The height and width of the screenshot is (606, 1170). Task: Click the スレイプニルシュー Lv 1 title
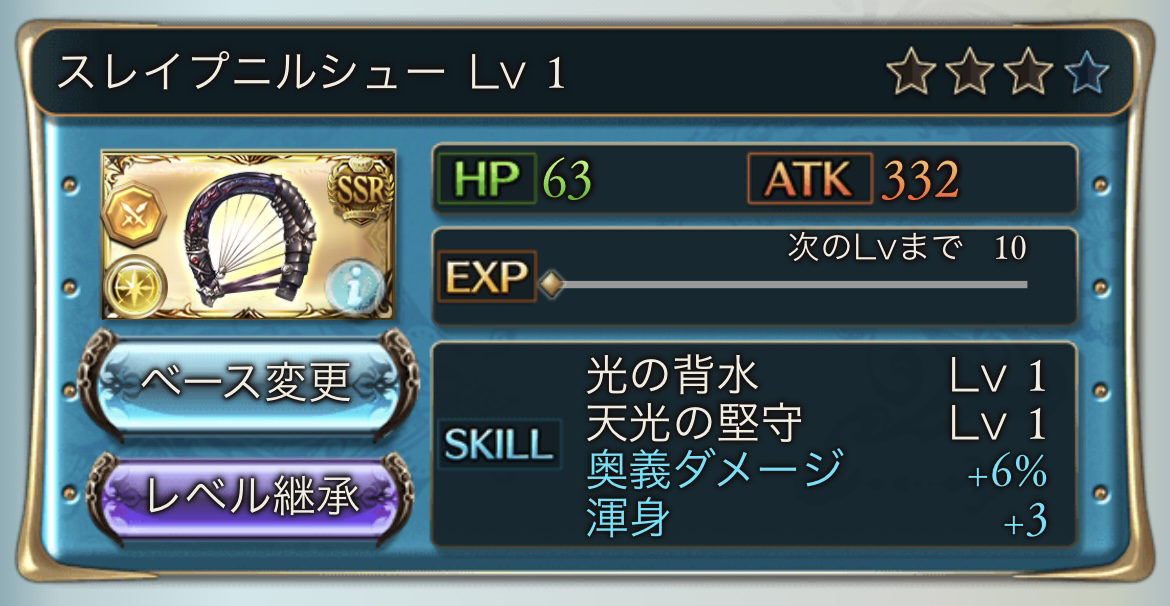click(311, 75)
